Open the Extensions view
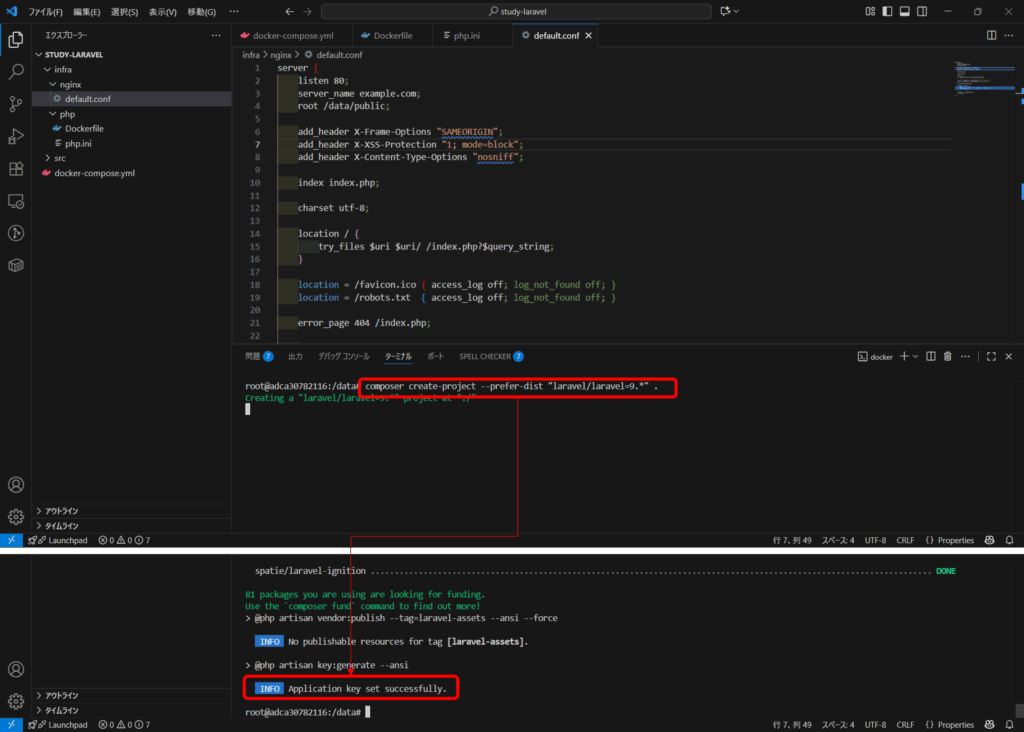This screenshot has height=732, width=1024. pos(16,169)
